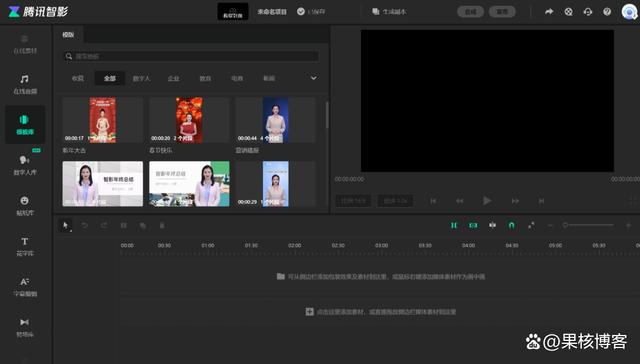640x364 pixels.
Task: Open the help question mark icon
Action: (607, 12)
